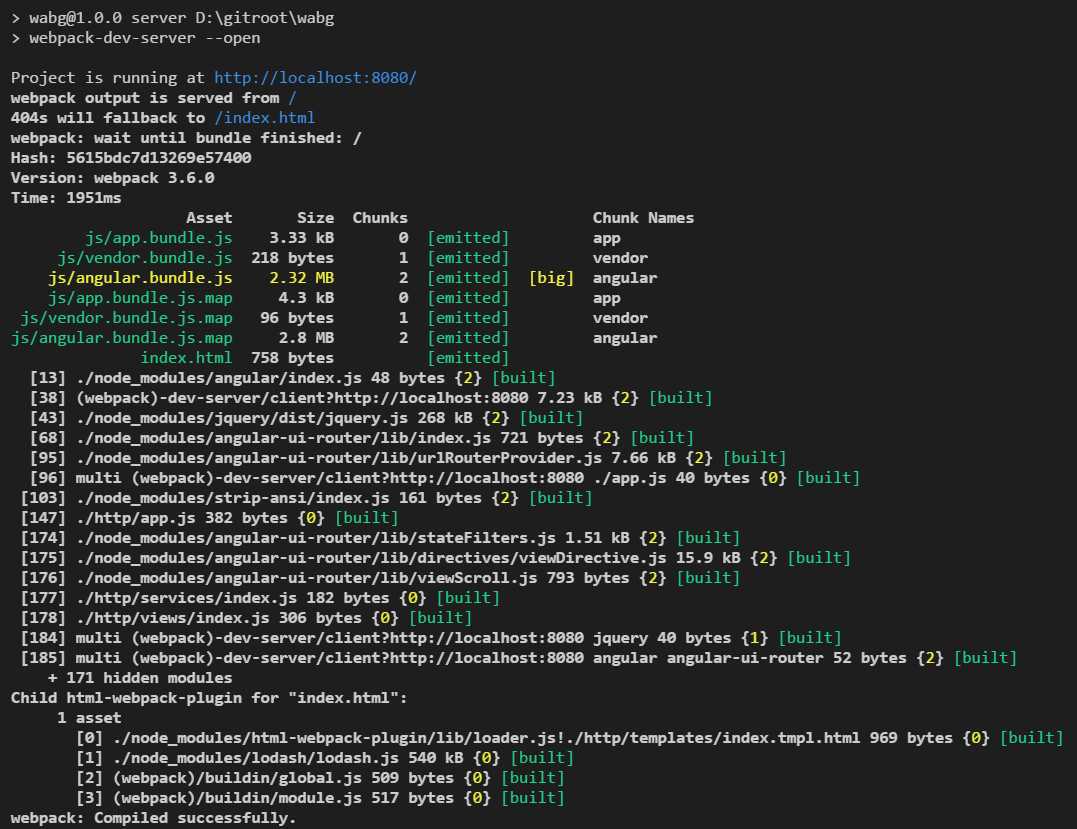
Task: Open the http://localhost:8080/ project link
Action: 315,78
